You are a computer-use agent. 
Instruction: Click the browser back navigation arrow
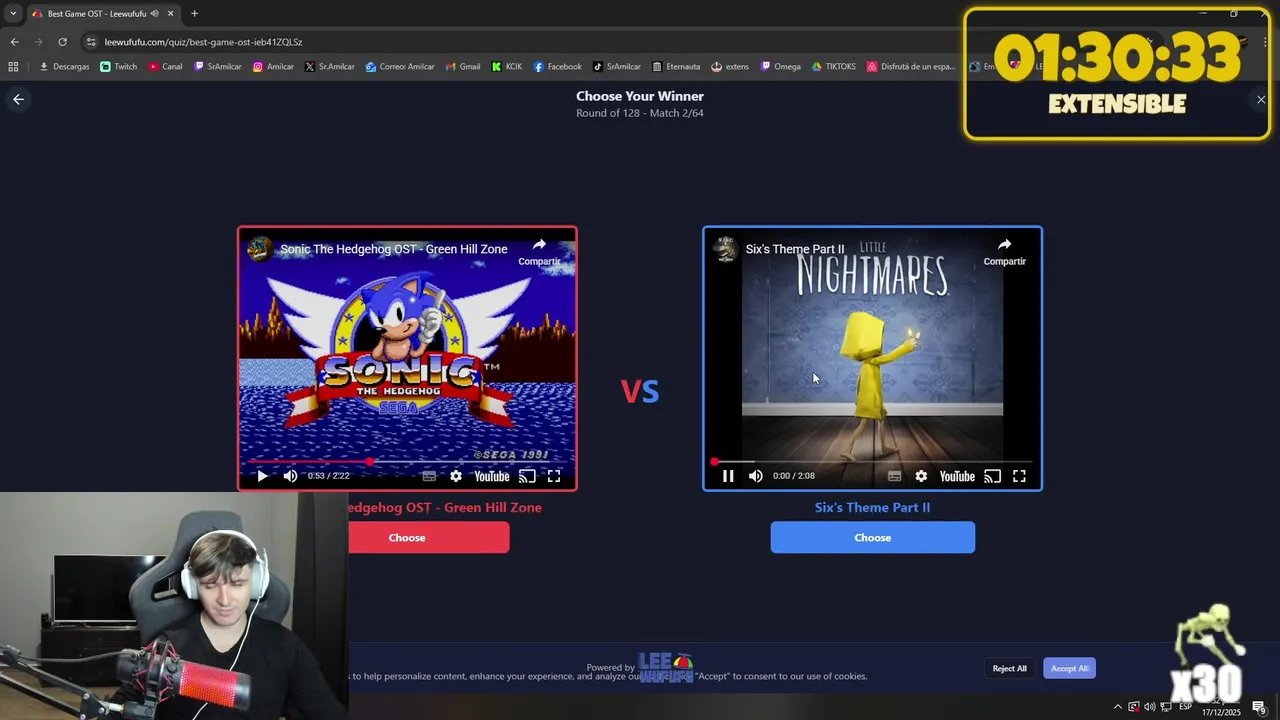pos(14,42)
